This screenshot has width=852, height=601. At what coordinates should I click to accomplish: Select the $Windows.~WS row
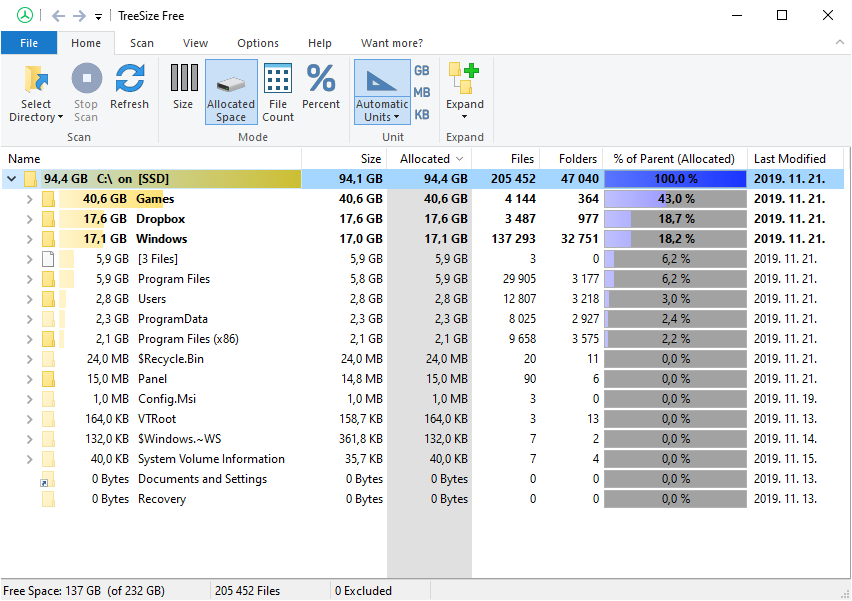click(x=423, y=439)
